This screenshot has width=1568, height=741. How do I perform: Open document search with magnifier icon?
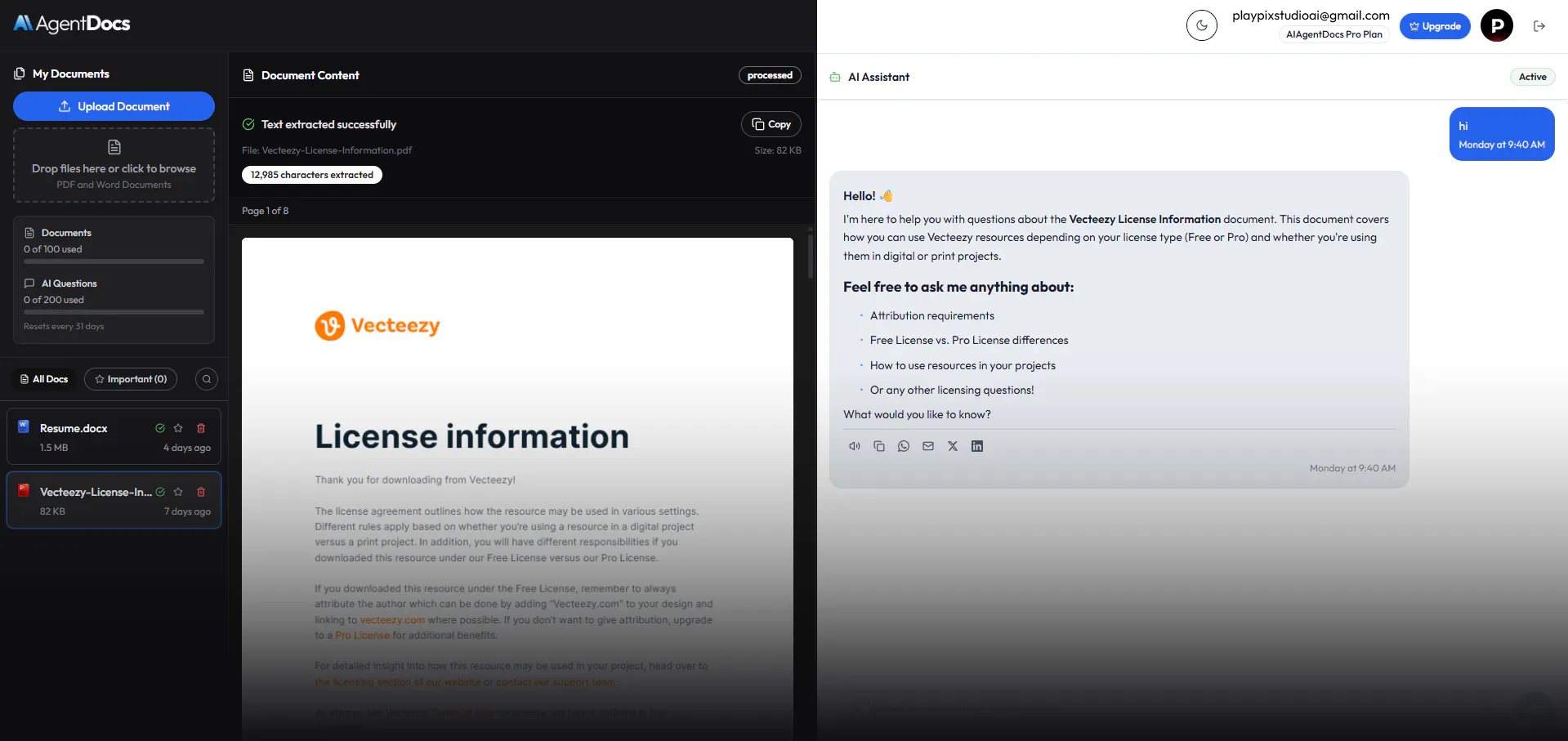tap(207, 379)
